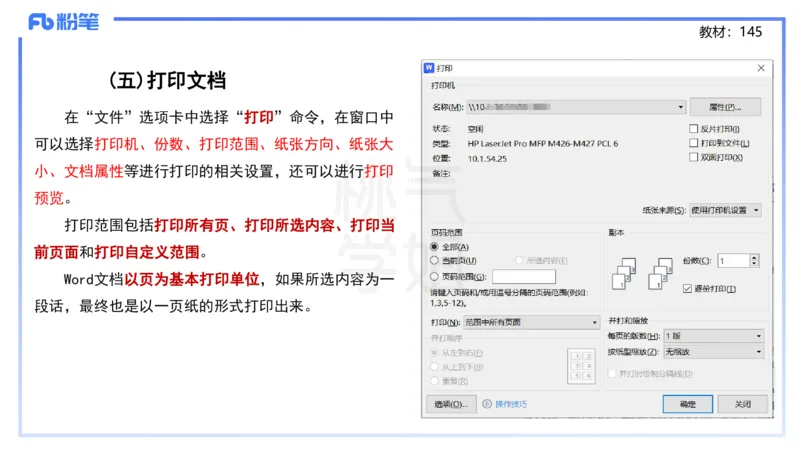Image resolution: width=800 pixels, height=450 pixels.
Task: Open the 纸张来源 dropdown
Action: [x=725, y=210]
